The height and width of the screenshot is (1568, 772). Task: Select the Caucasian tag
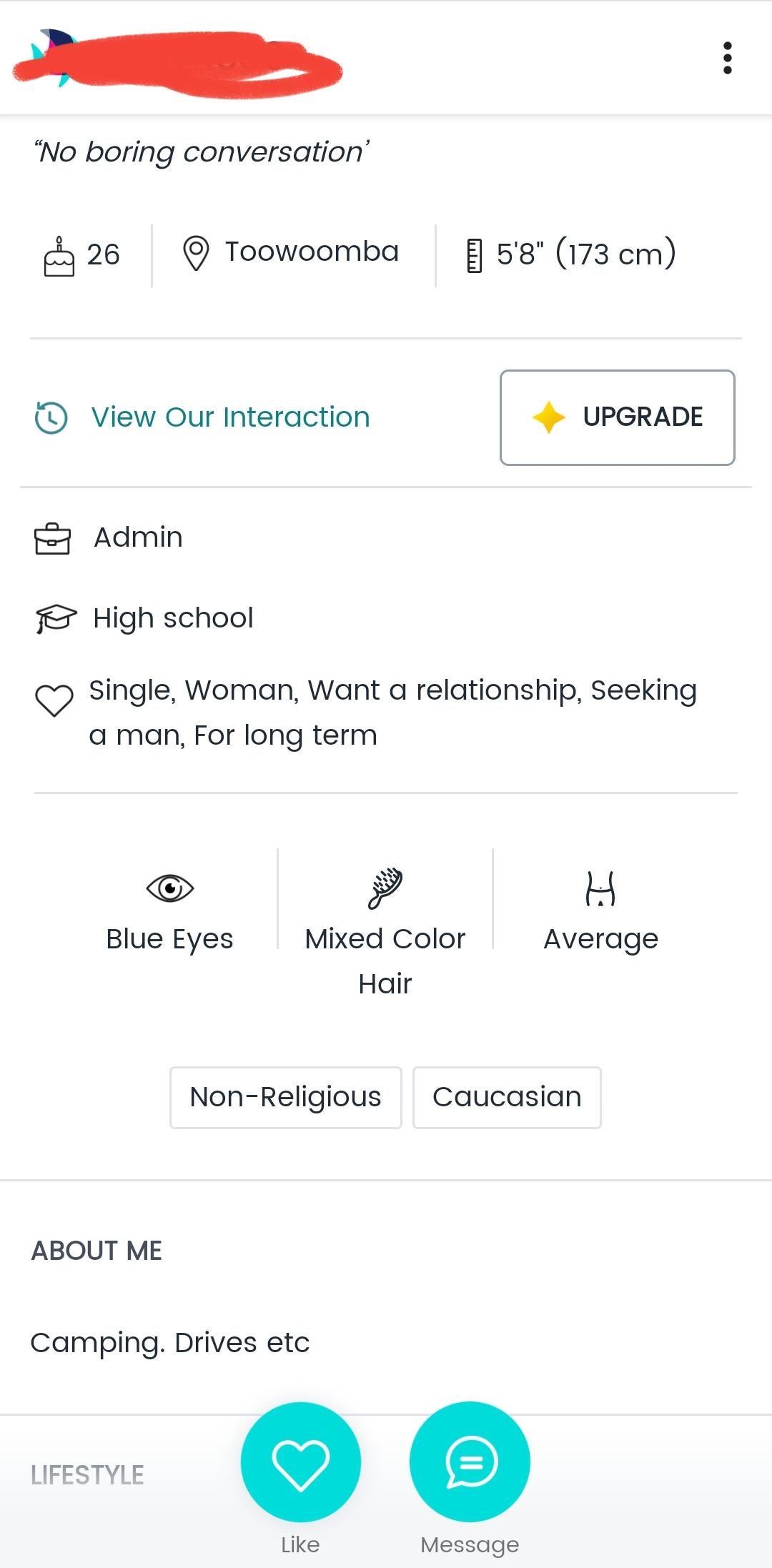pyautogui.click(x=507, y=1098)
